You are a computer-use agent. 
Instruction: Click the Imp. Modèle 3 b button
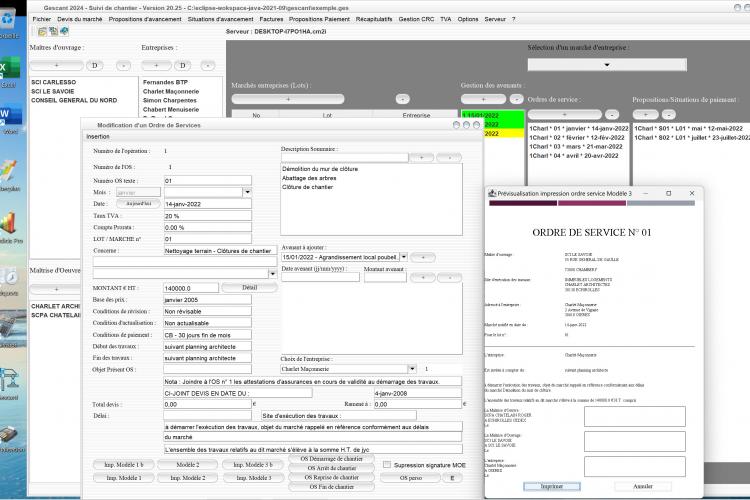253,465
